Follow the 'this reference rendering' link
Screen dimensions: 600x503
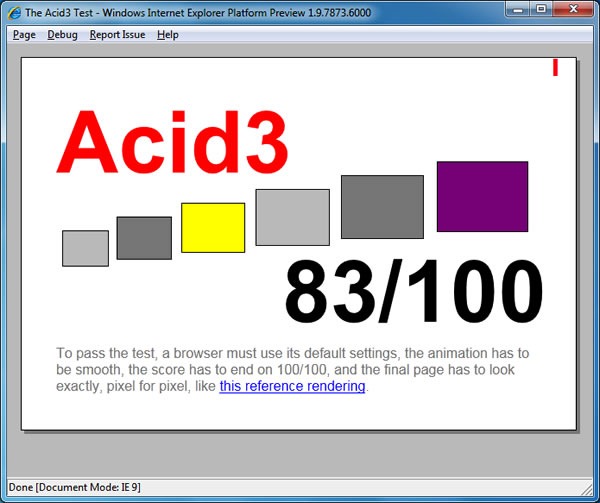(292, 386)
